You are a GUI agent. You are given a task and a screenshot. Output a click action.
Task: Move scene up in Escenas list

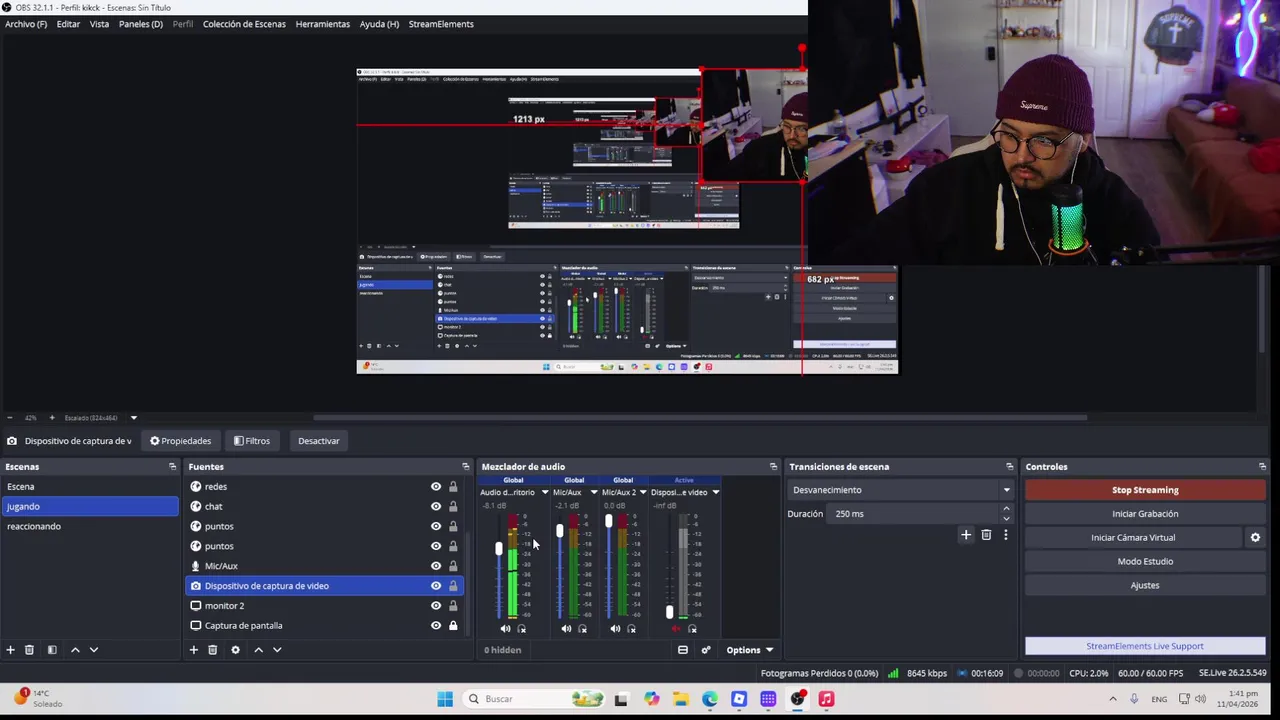click(x=75, y=650)
